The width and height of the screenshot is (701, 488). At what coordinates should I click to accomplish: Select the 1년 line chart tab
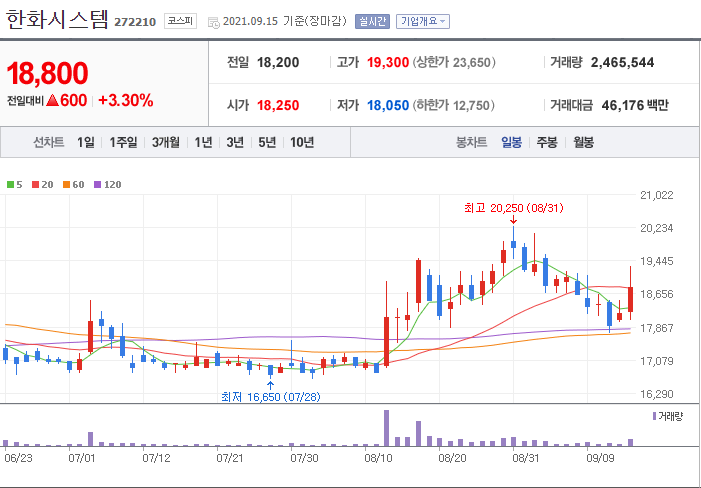pyautogui.click(x=203, y=143)
